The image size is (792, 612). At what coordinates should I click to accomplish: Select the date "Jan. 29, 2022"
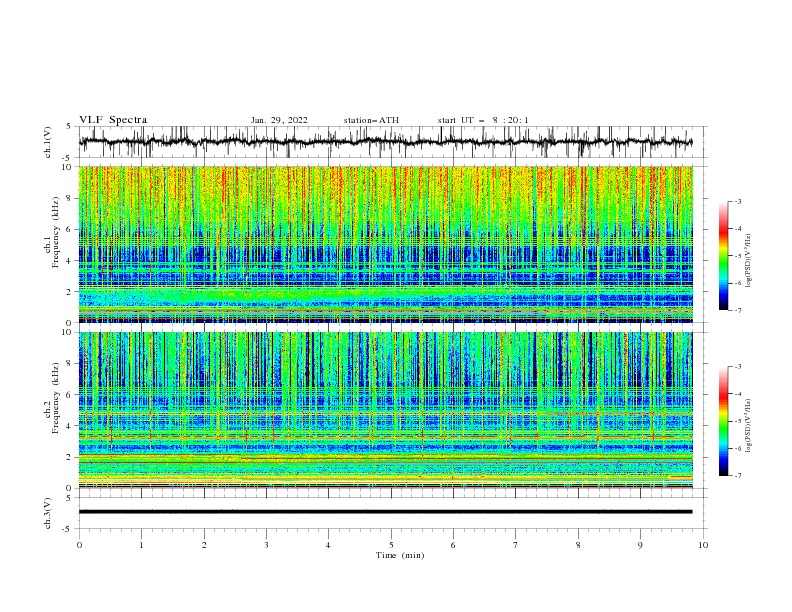[x=279, y=120]
